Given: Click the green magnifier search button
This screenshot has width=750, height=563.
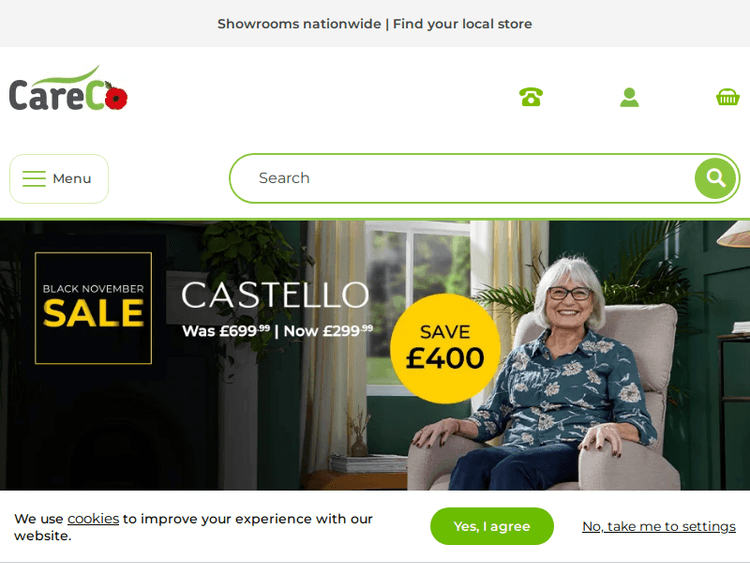Looking at the screenshot, I should (x=715, y=178).
